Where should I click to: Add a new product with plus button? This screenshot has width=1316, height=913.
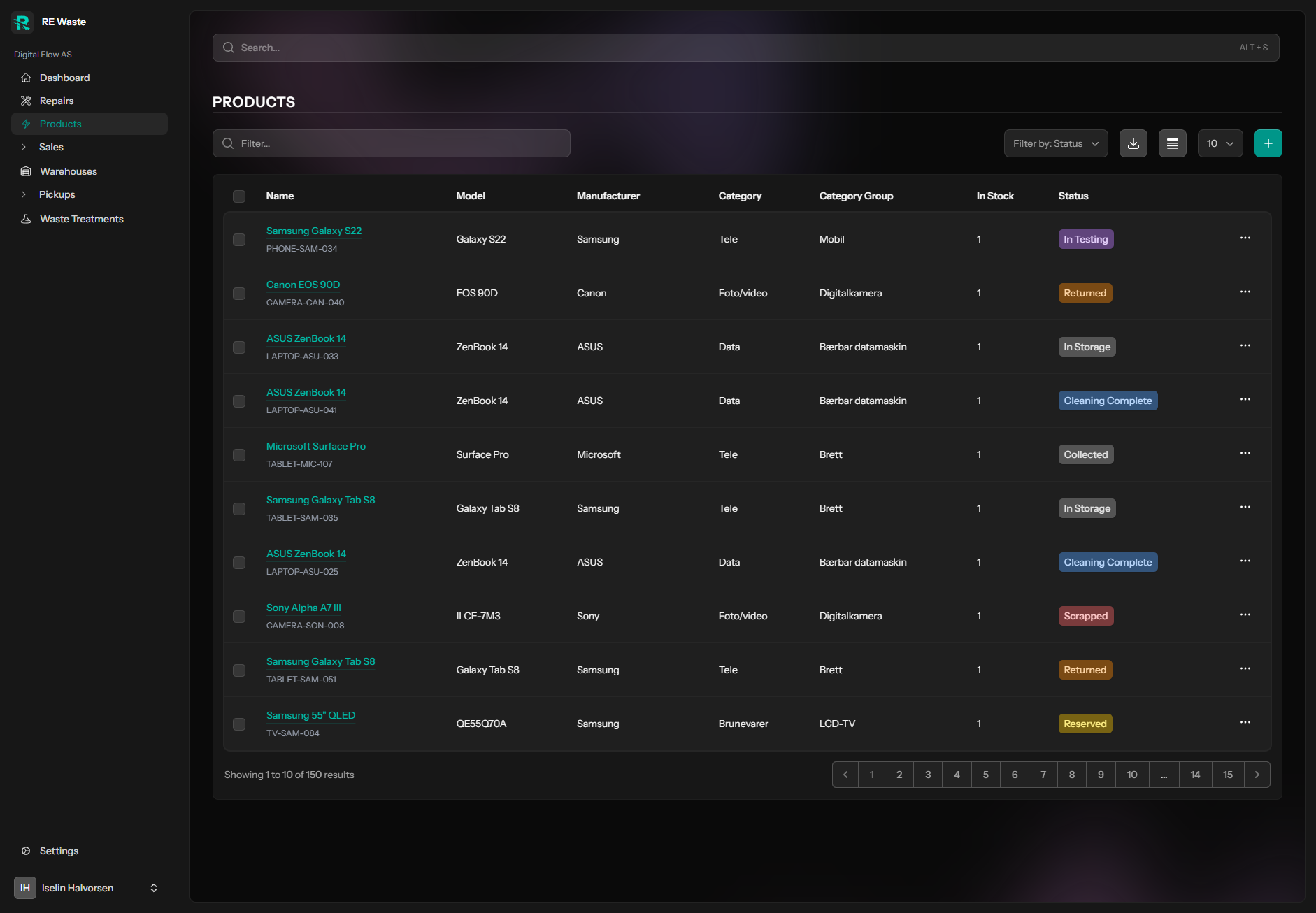tap(1268, 143)
